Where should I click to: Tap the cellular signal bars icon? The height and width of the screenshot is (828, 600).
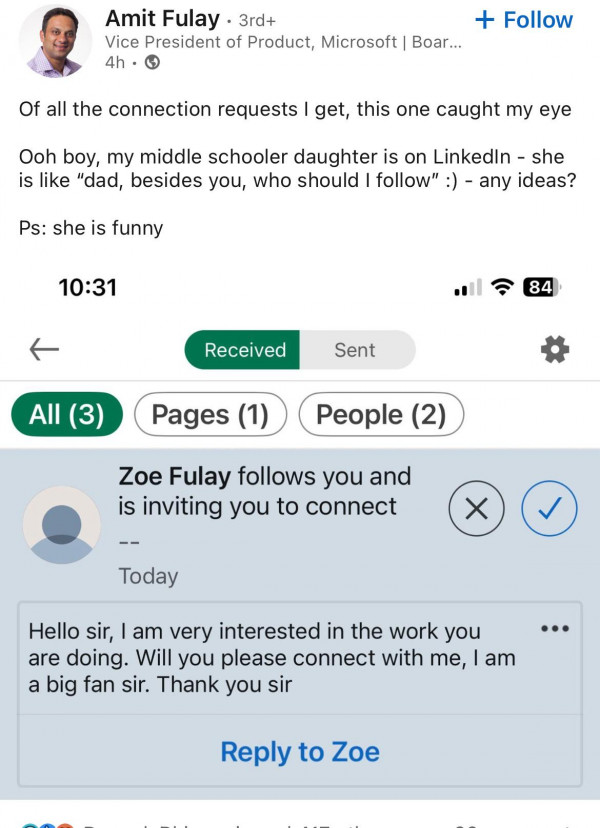(x=467, y=288)
